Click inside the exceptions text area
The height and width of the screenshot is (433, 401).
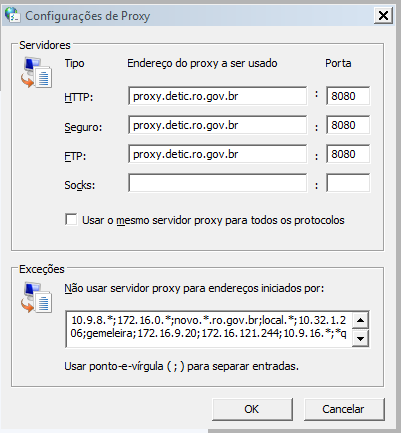209,329
